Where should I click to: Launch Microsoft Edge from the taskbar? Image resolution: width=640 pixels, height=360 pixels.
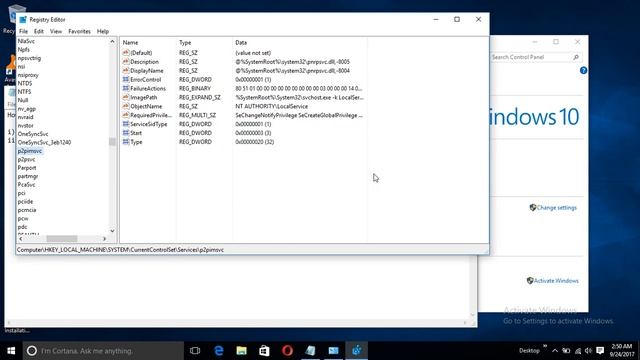[x=219, y=351]
